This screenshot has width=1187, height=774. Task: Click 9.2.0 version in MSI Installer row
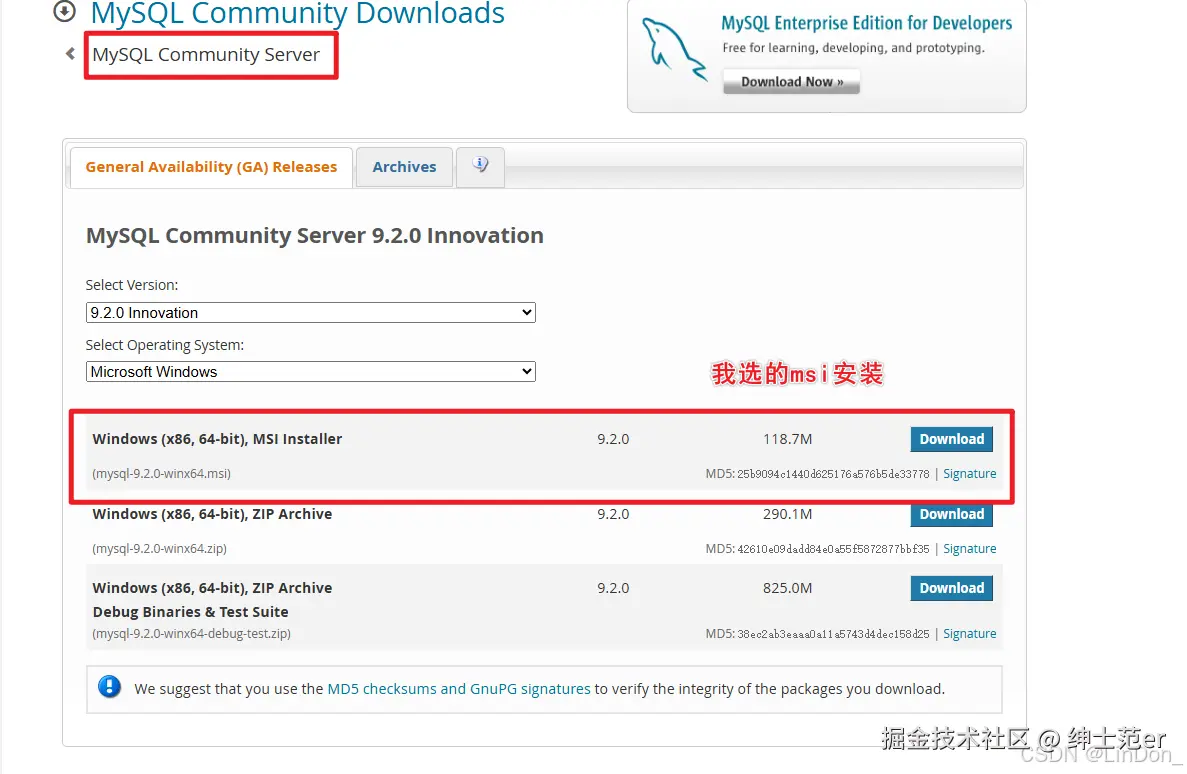(x=613, y=439)
